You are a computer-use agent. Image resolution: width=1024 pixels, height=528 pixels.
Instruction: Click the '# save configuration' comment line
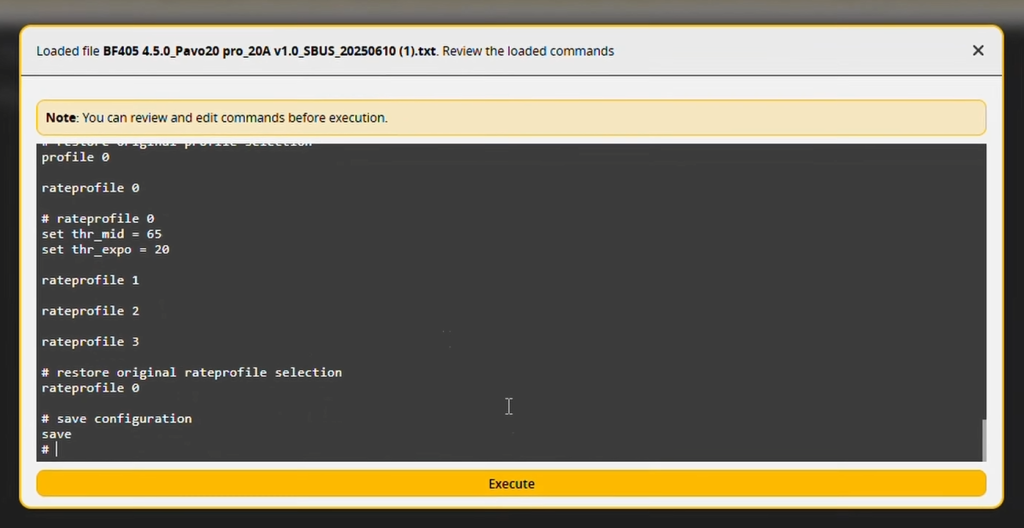tap(116, 418)
